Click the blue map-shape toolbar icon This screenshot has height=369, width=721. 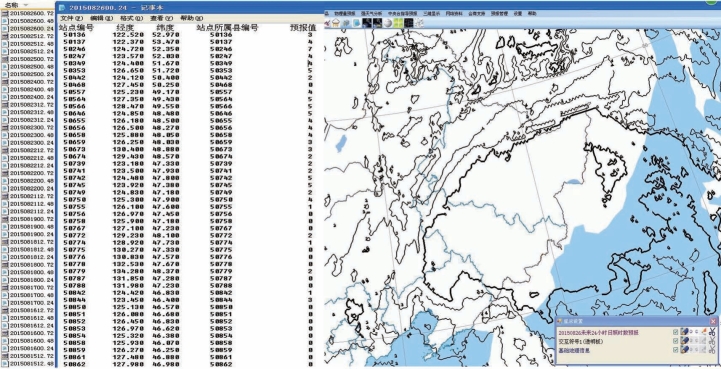pos(356,23)
